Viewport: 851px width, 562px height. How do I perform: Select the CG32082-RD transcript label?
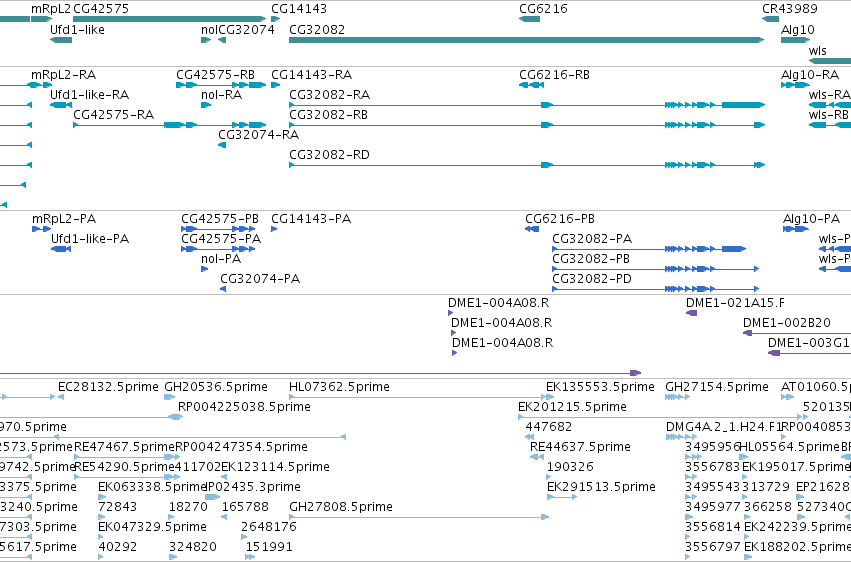pos(329,155)
